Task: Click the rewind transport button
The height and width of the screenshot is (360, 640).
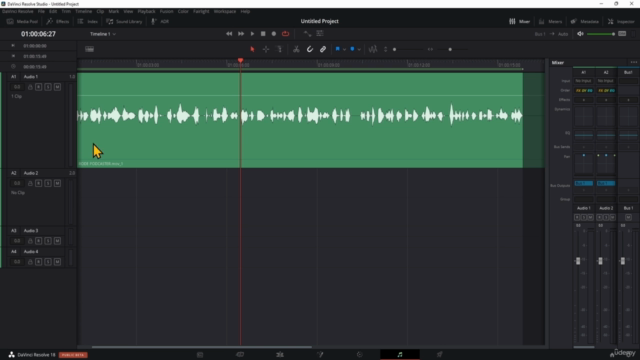Action: click(x=229, y=34)
